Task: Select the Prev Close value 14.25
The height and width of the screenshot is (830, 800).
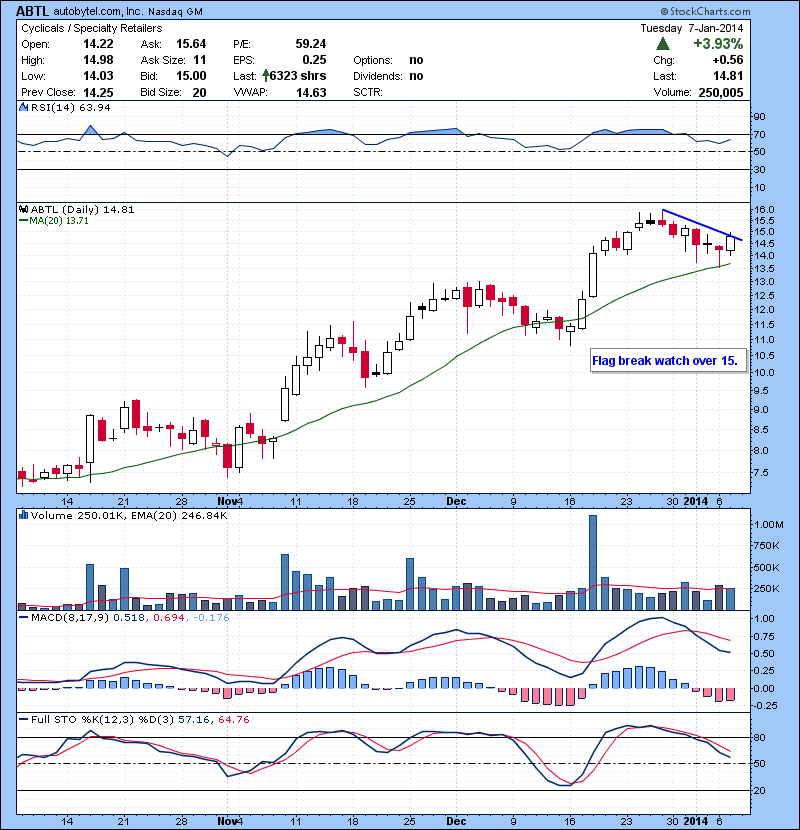Action: tap(98, 92)
